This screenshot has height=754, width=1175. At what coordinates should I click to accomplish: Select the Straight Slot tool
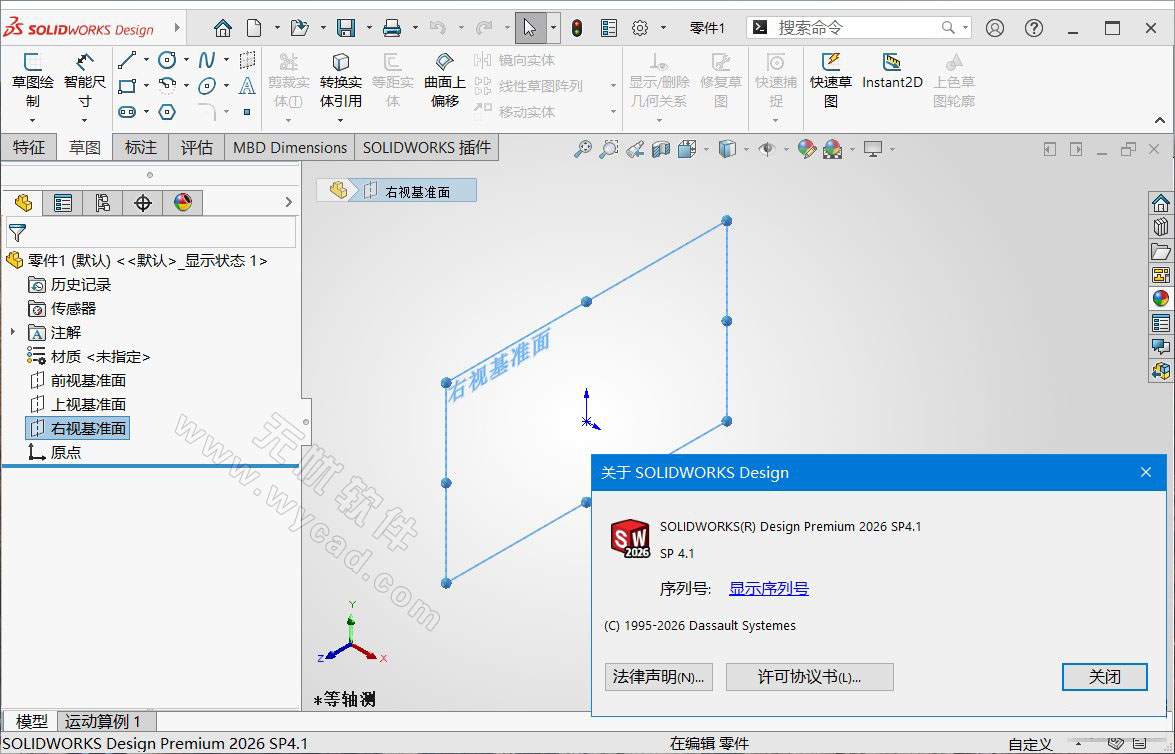(127, 112)
